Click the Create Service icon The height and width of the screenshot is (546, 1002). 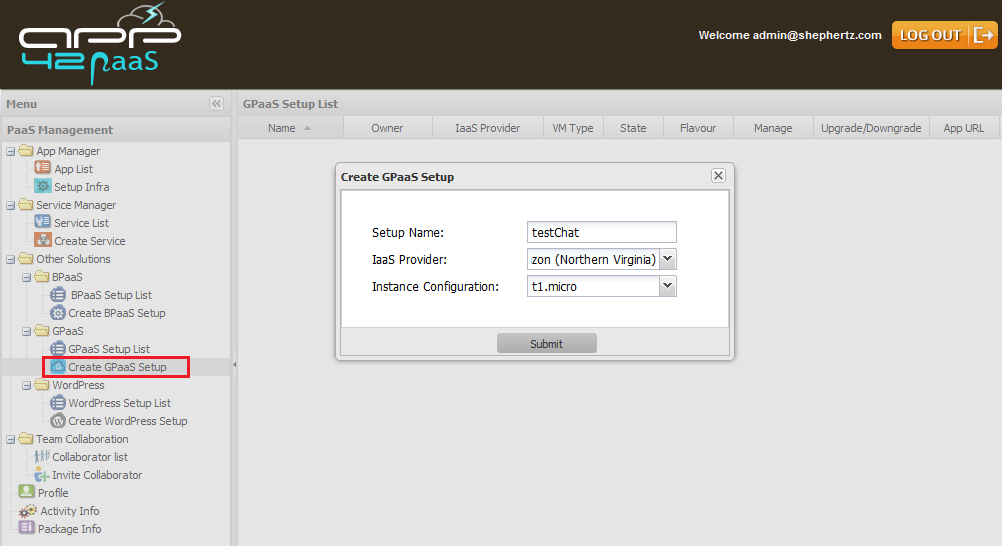pyautogui.click(x=43, y=241)
